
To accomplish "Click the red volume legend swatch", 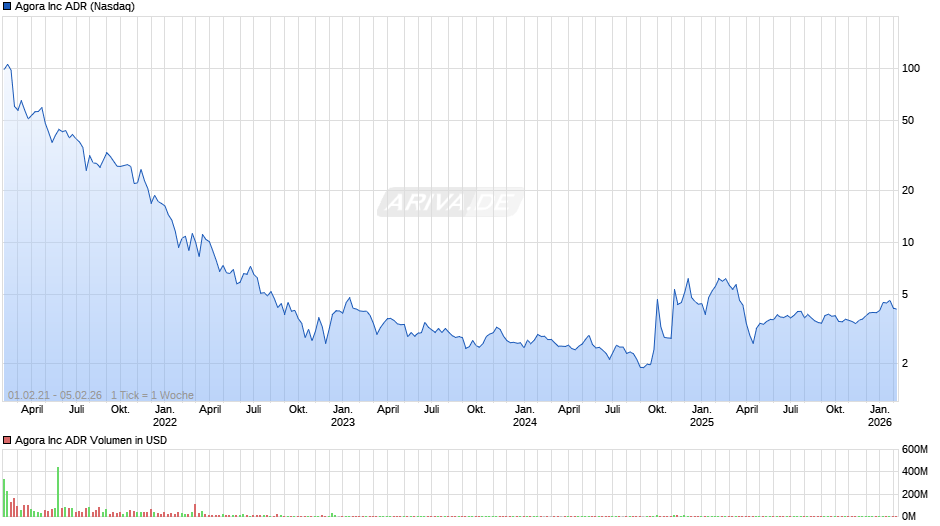I will 7,440.
